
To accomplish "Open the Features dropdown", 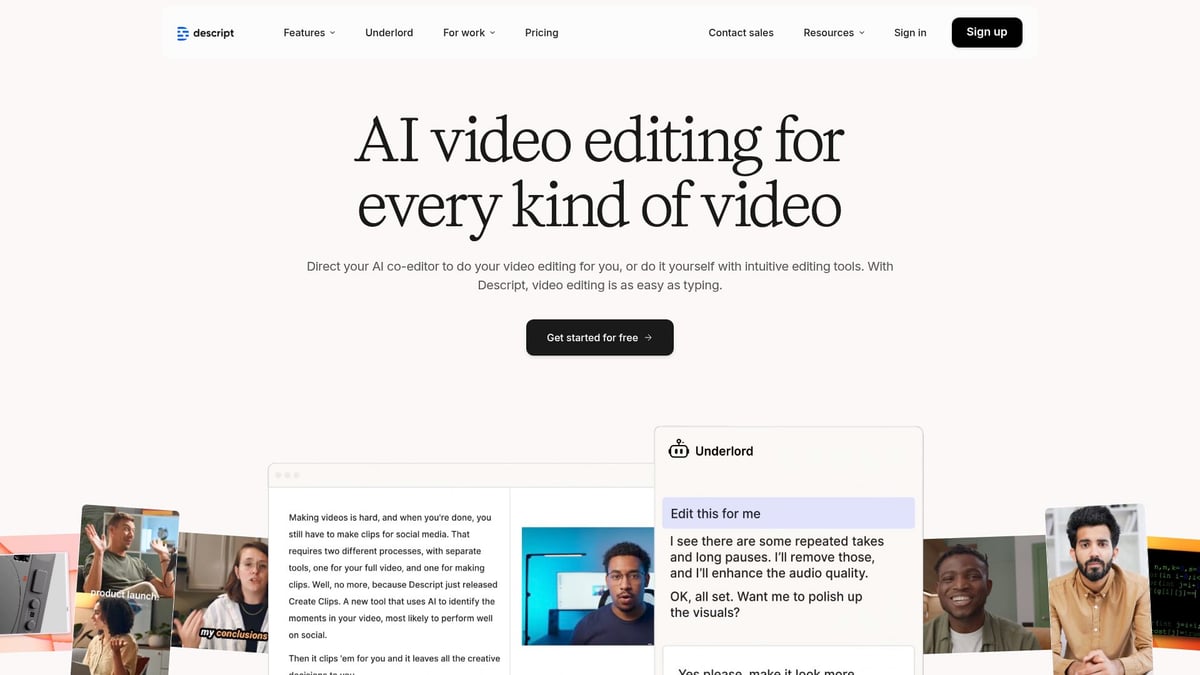I will [308, 32].
